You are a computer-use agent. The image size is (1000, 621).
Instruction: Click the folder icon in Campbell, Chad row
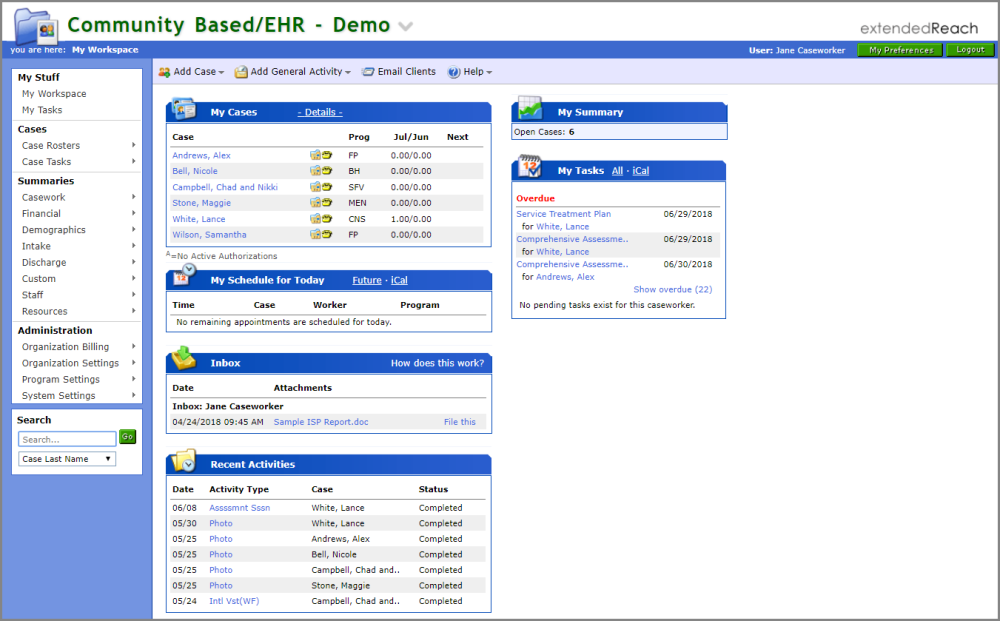(315, 187)
